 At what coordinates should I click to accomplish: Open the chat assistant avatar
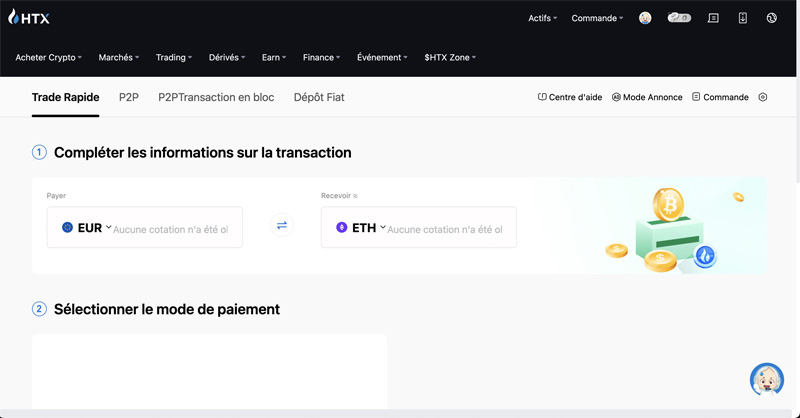click(766, 380)
